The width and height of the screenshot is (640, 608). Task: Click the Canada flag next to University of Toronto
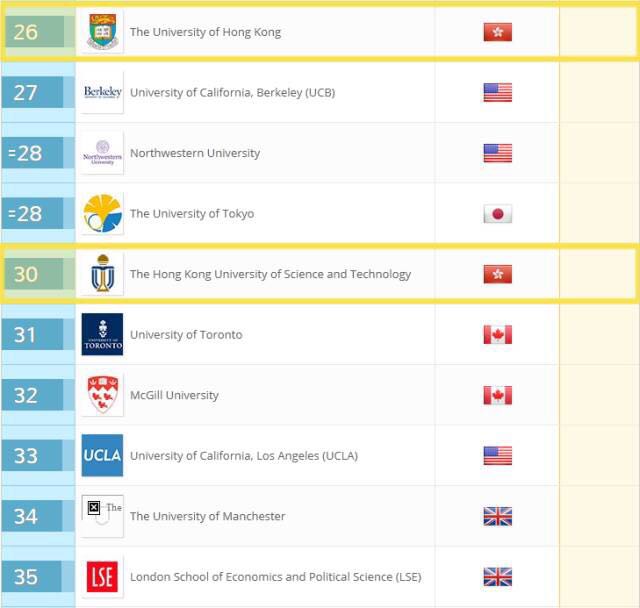[497, 335]
